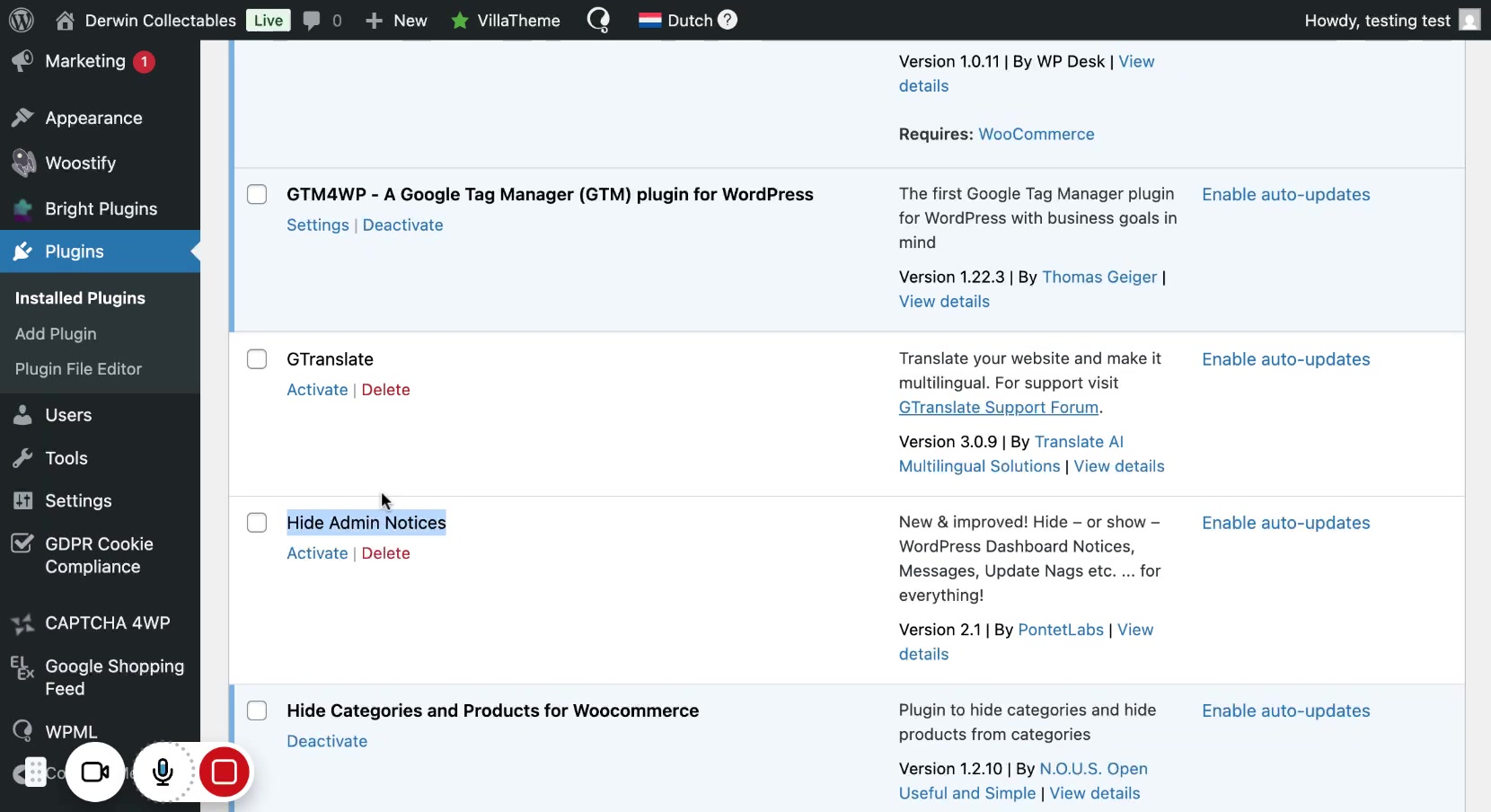Toggle the camera icon in recorder
Screen dimensions: 1491x812
(95, 772)
